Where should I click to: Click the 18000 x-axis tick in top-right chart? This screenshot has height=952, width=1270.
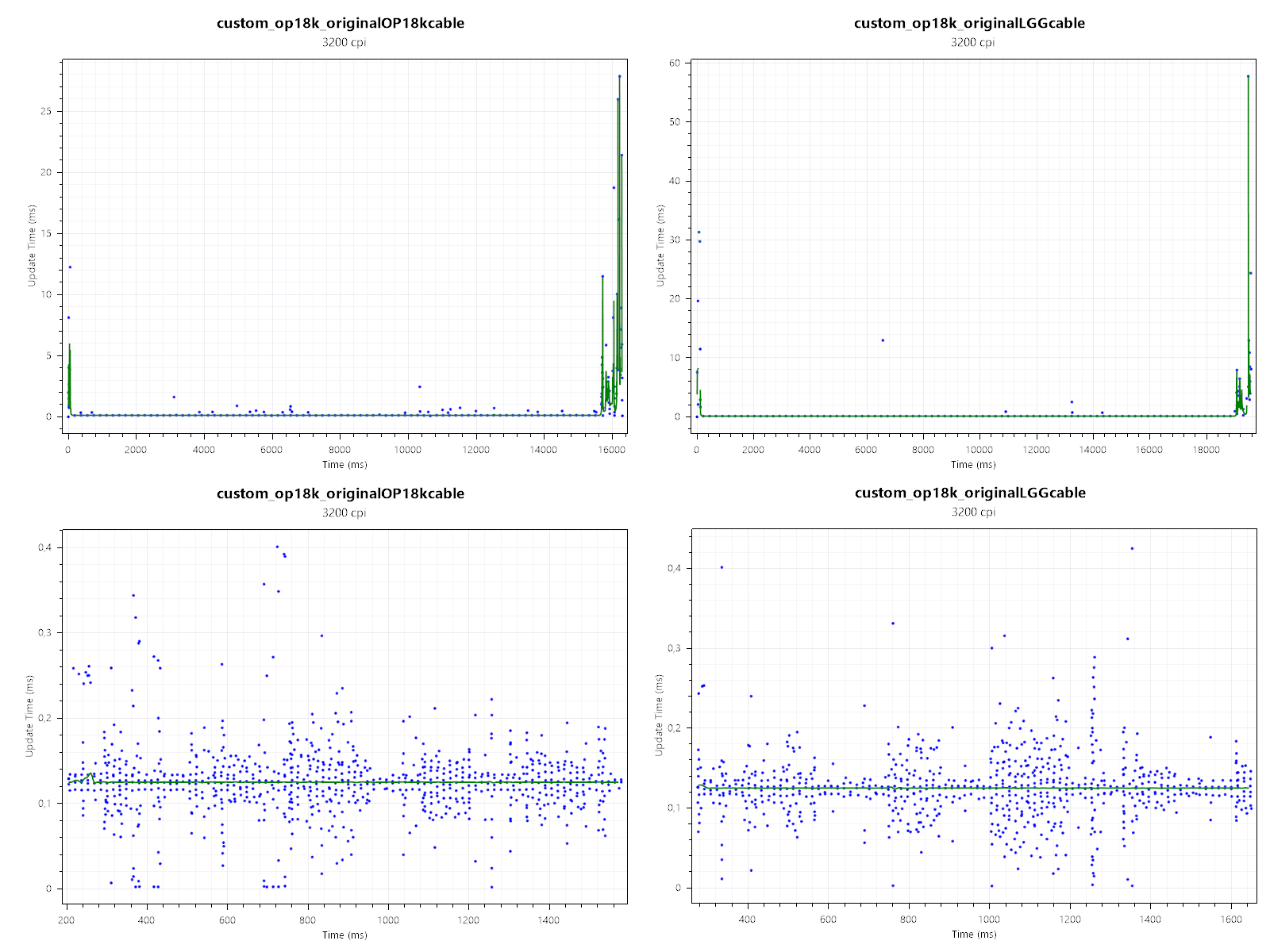1206,450
